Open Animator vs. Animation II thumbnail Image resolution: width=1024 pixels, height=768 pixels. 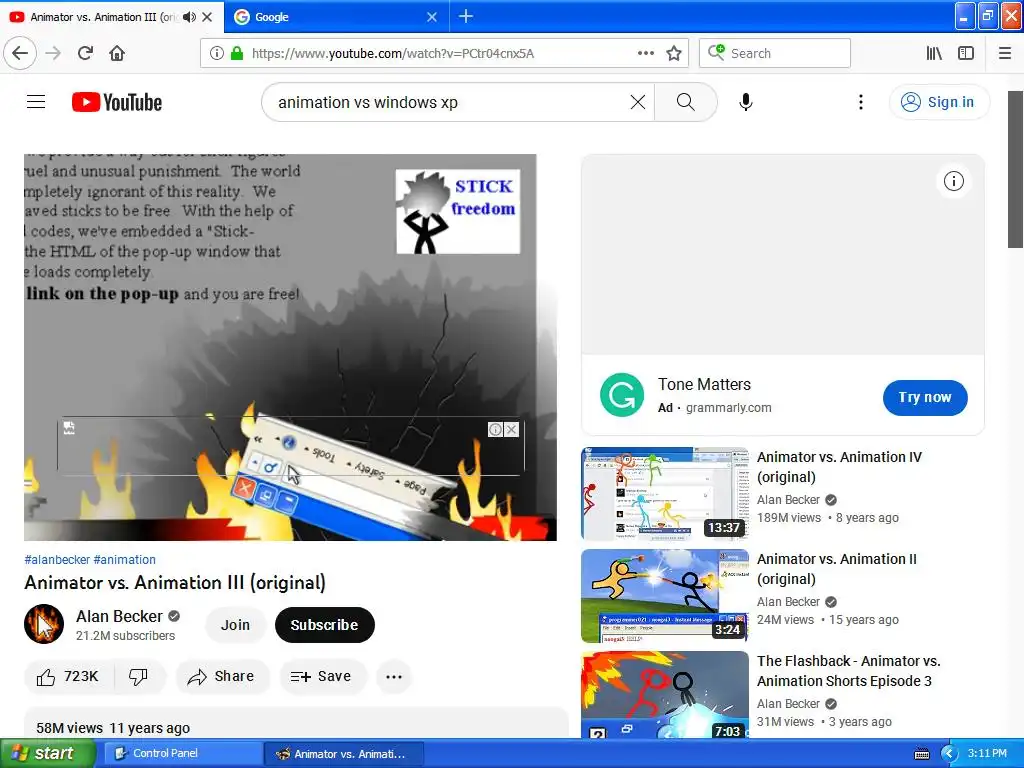pos(664,596)
